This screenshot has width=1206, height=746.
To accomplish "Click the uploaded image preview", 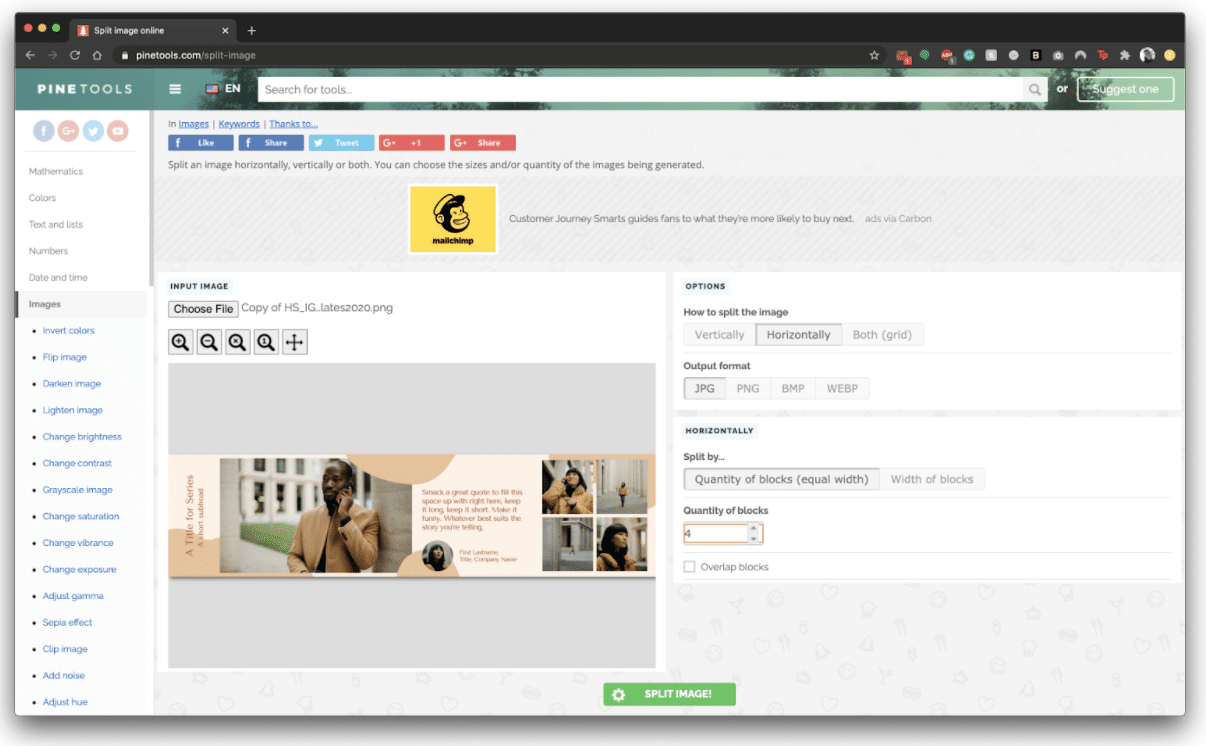I will (411, 516).
